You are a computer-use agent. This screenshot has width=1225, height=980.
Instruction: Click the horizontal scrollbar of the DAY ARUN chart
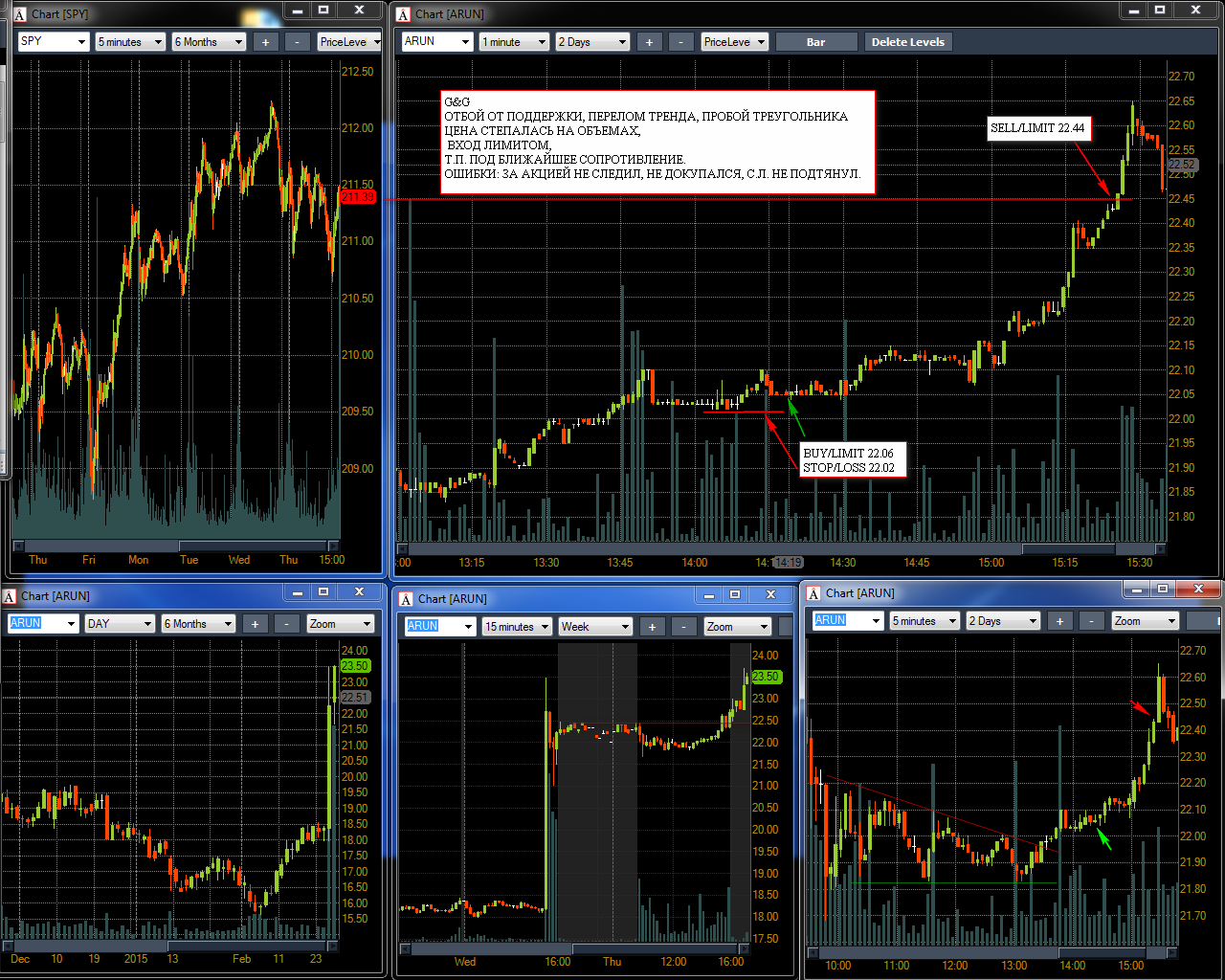(x=170, y=946)
